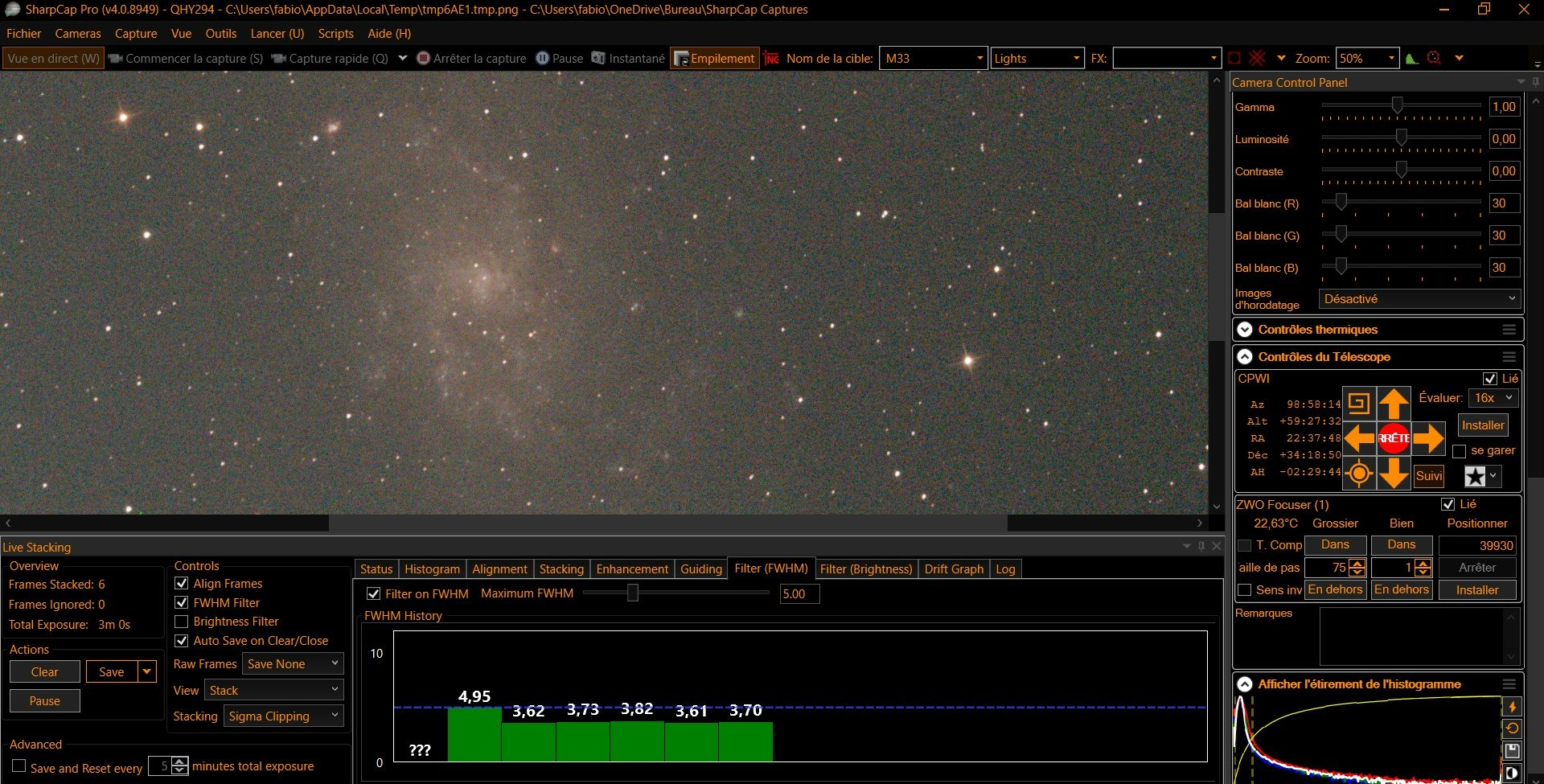Click the red crosshair reticule icon
The height and width of the screenshot is (784, 1544).
pyautogui.click(x=1258, y=59)
